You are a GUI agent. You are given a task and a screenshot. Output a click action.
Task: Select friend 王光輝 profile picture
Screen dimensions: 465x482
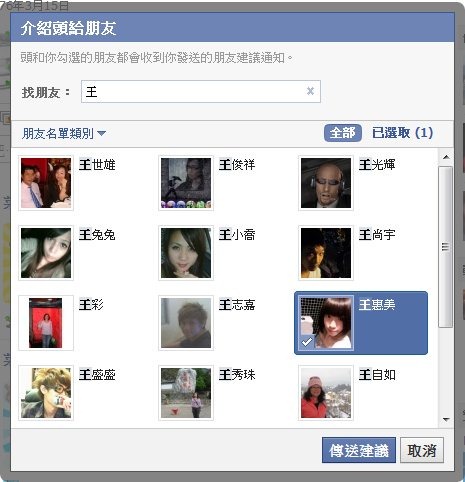(326, 183)
